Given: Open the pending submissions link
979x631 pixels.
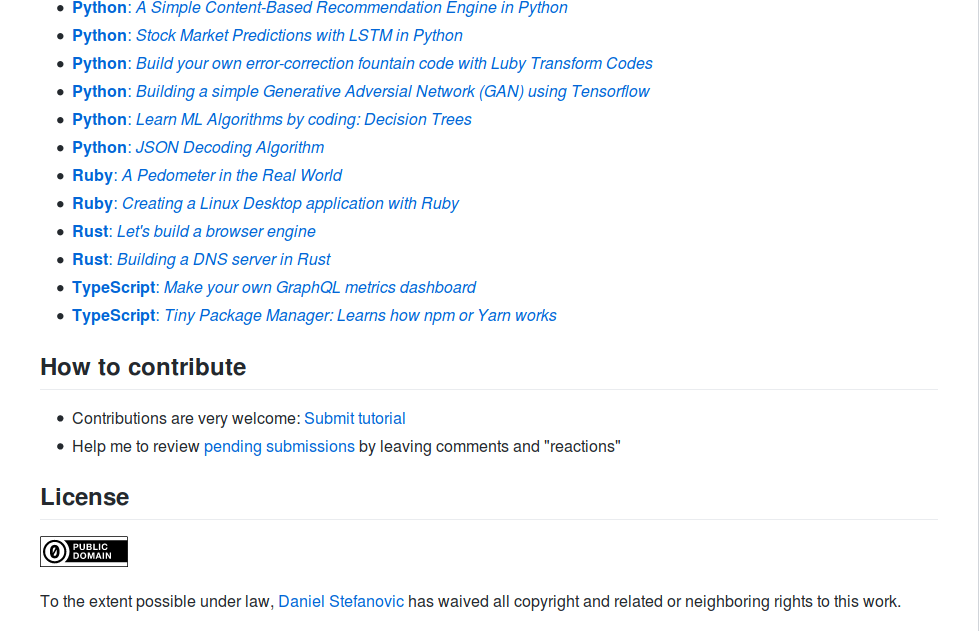Looking at the screenshot, I should [x=279, y=446].
